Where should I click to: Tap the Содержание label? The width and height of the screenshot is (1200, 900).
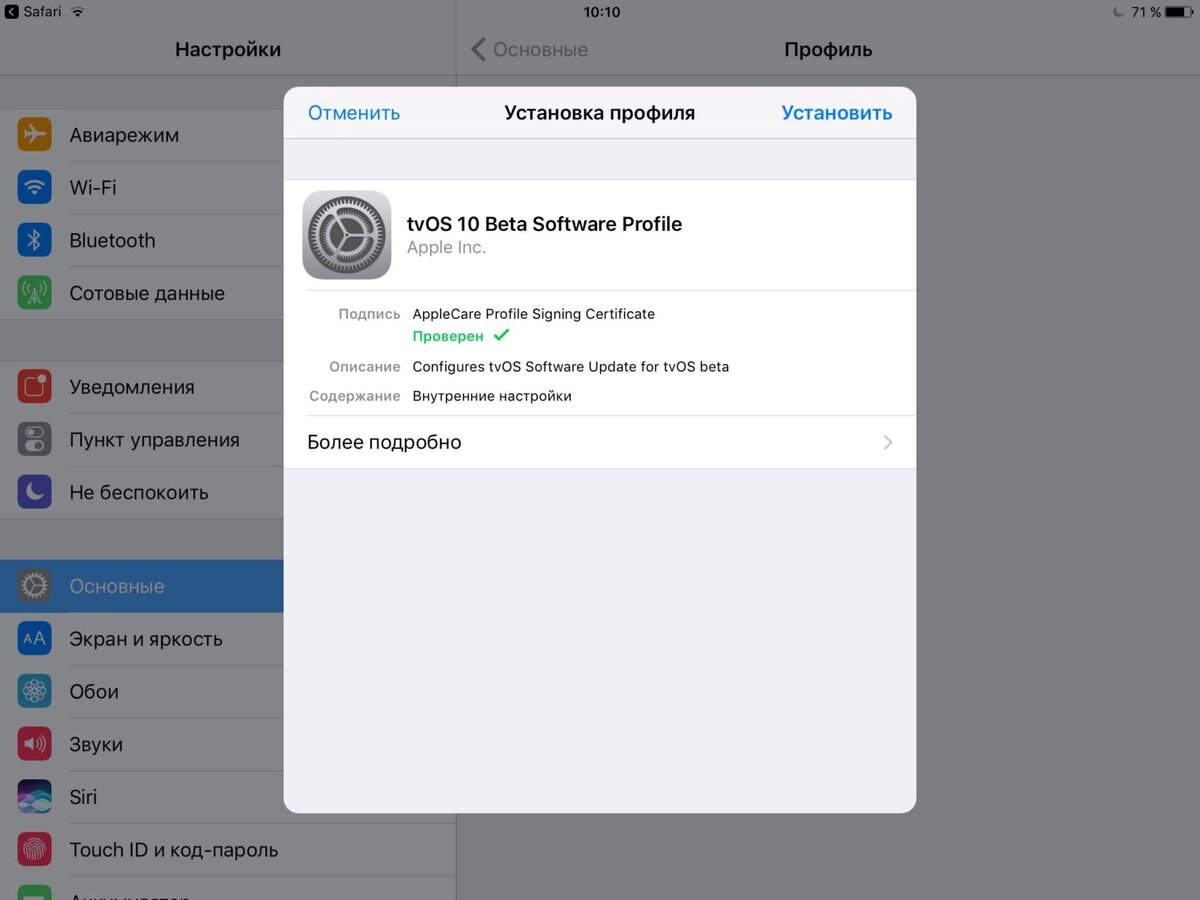pos(355,396)
